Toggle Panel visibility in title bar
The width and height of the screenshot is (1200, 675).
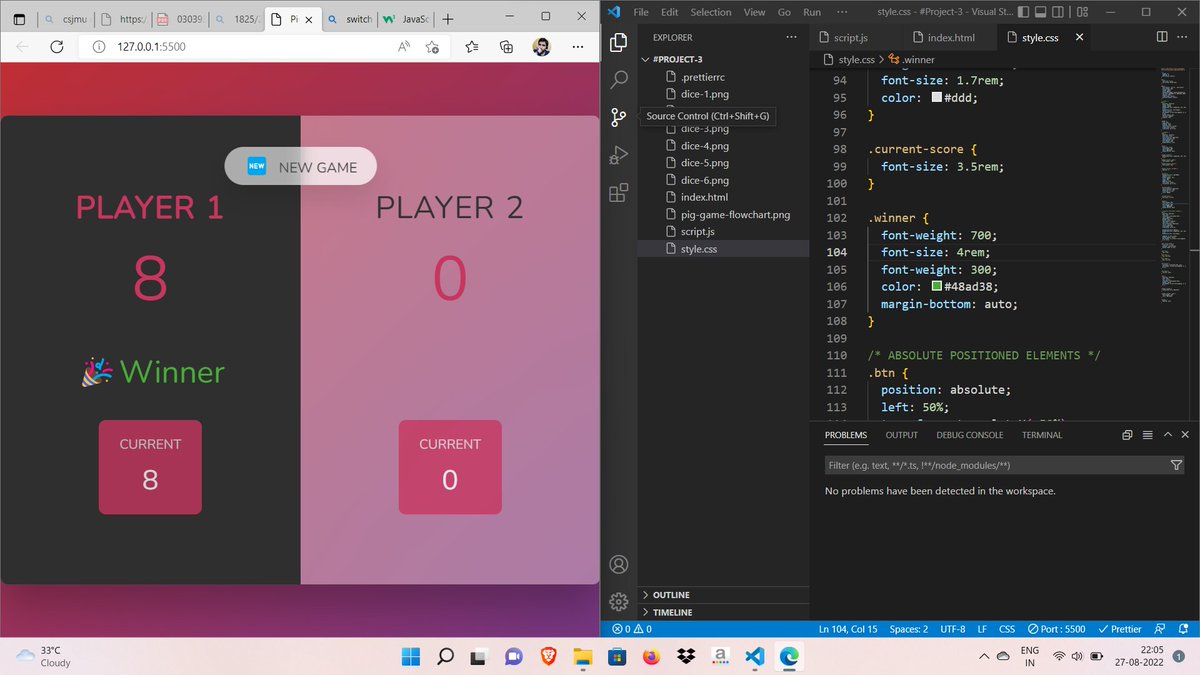click(x=1041, y=12)
